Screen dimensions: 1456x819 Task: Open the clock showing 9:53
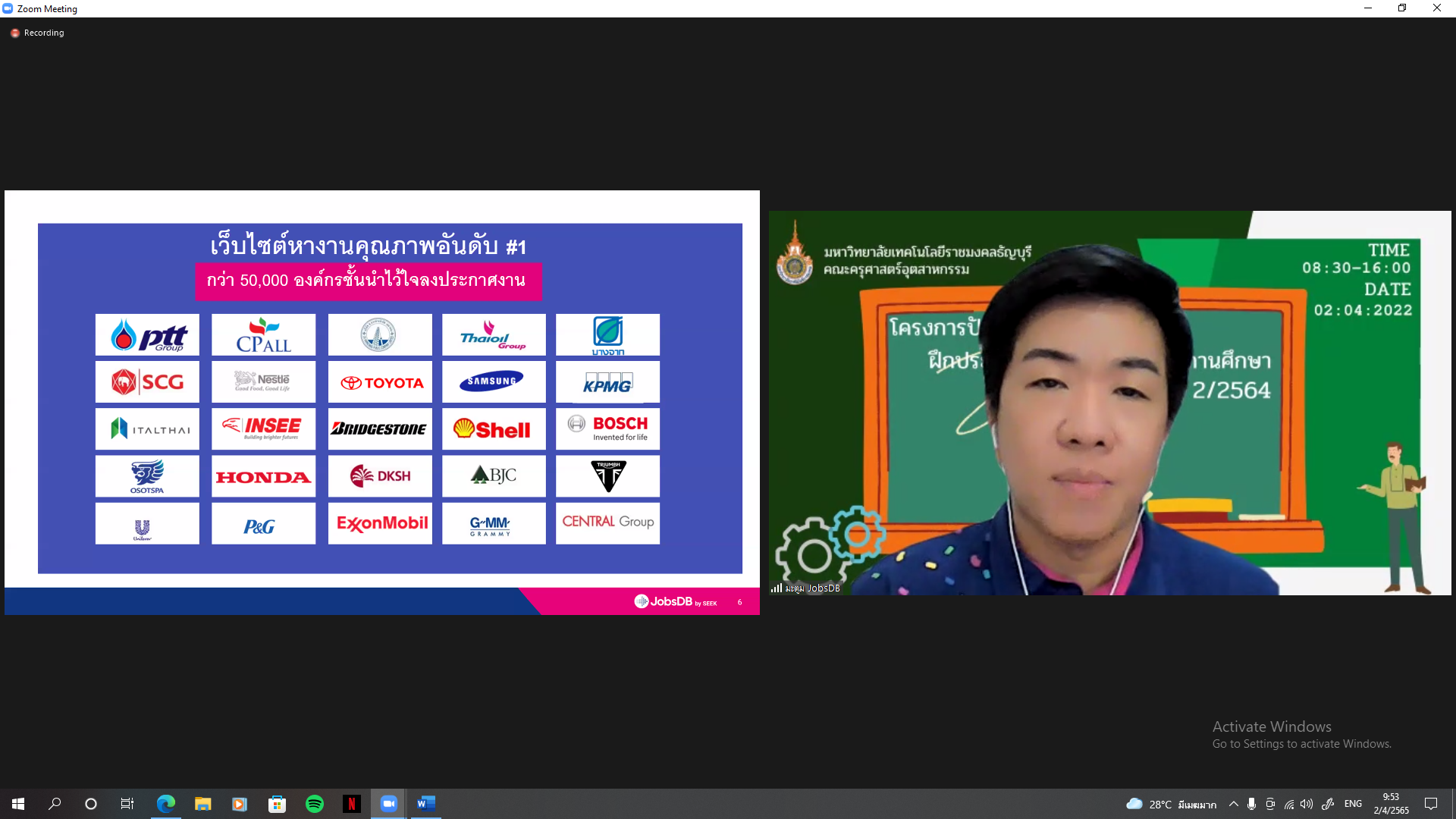[1391, 804]
